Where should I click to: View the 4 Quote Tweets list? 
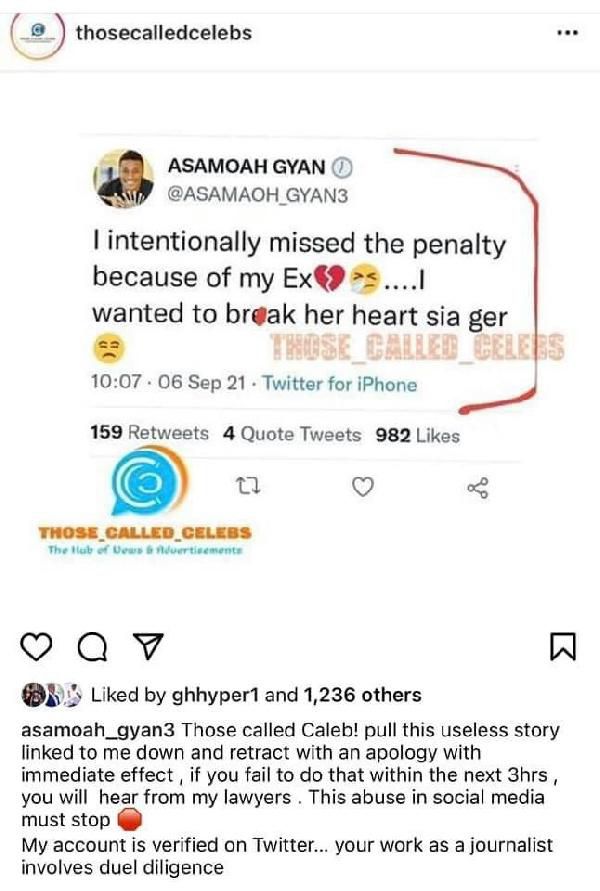pyautogui.click(x=292, y=434)
